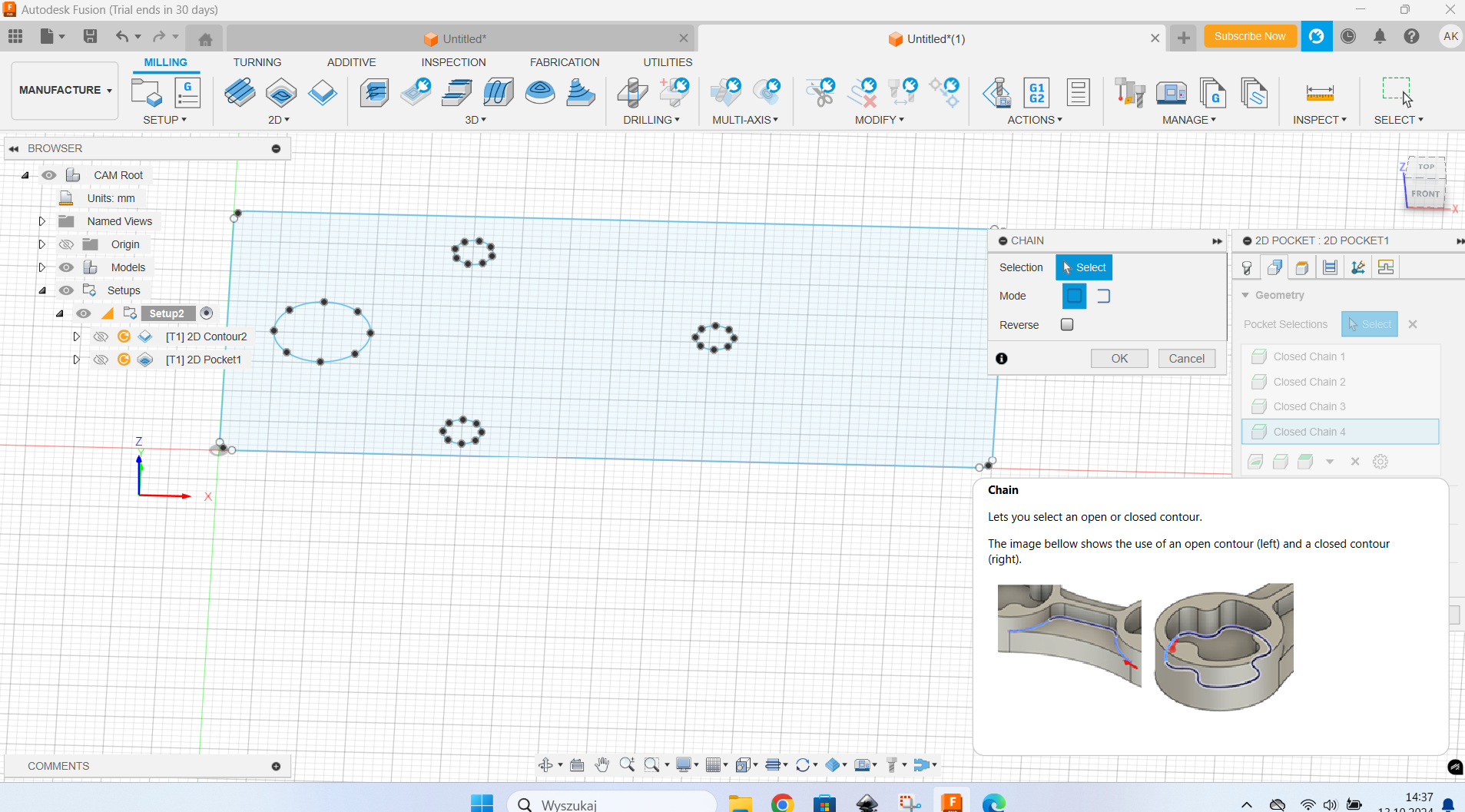Screen dimensions: 1465x812
Task: Open the Setup Sheet icon
Action: pyautogui.click(x=1078, y=93)
